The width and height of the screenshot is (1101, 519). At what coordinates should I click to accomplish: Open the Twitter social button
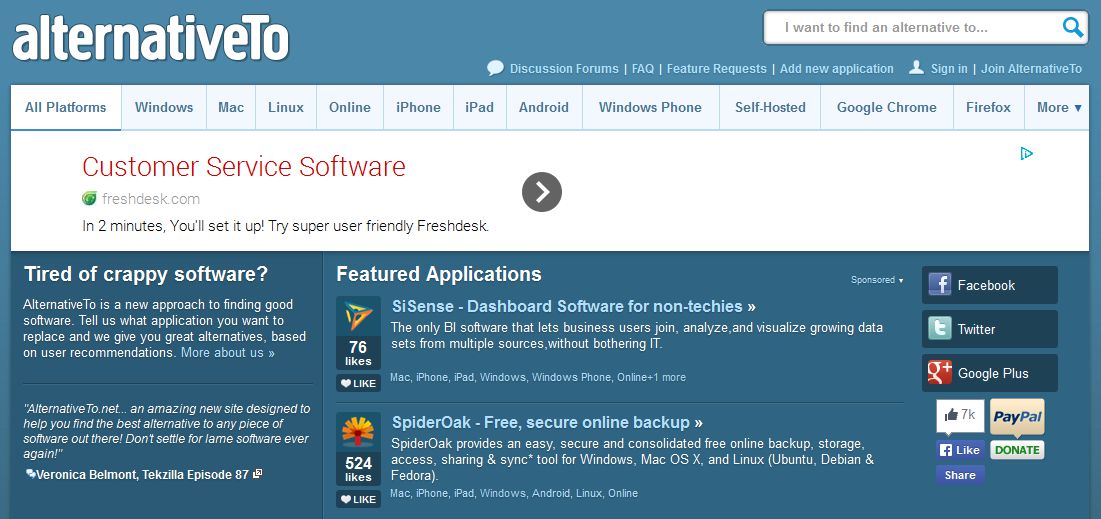[x=989, y=329]
